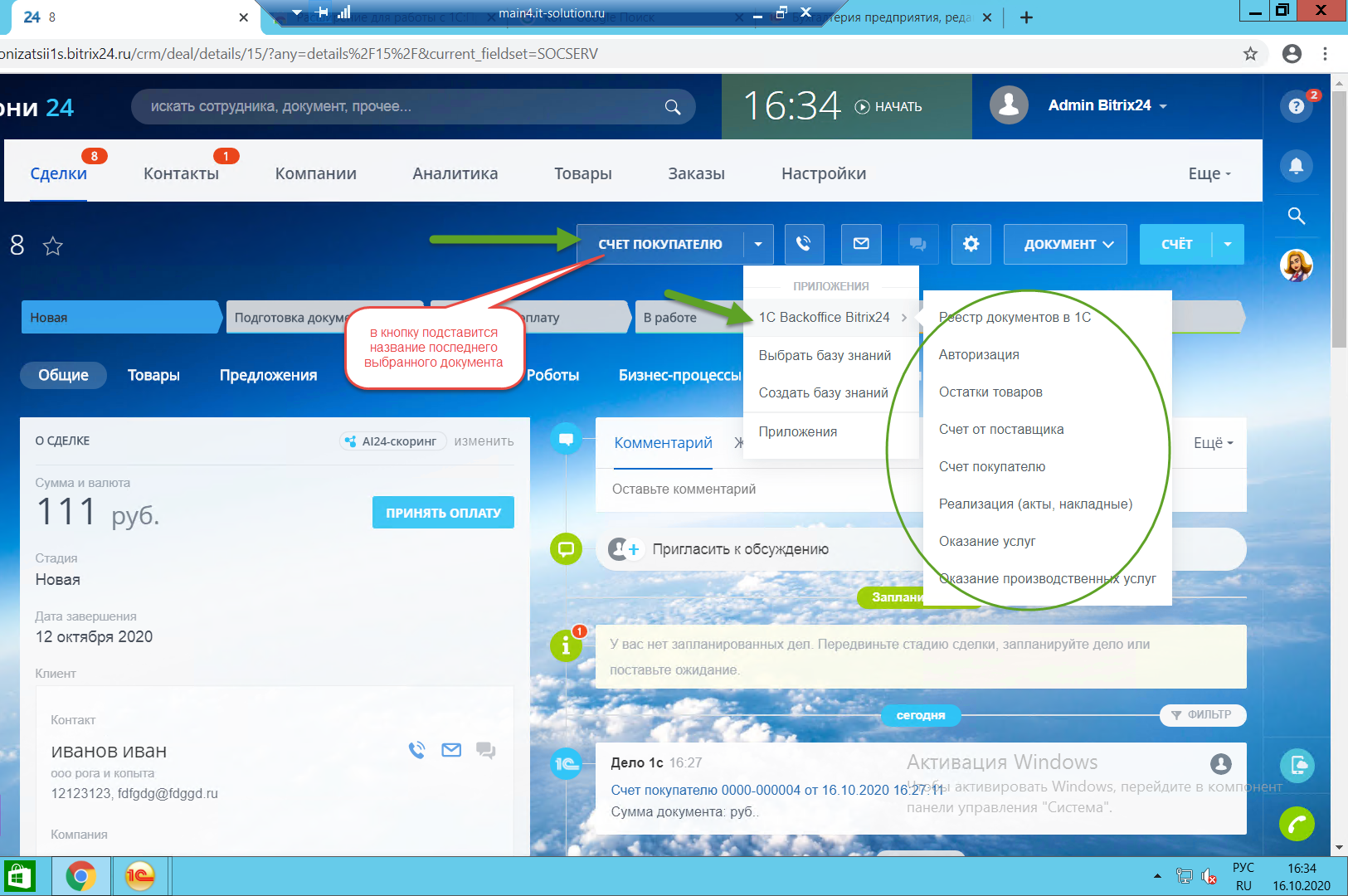1348x896 pixels.
Task: Click Создать базу знаний
Action: [x=823, y=392]
